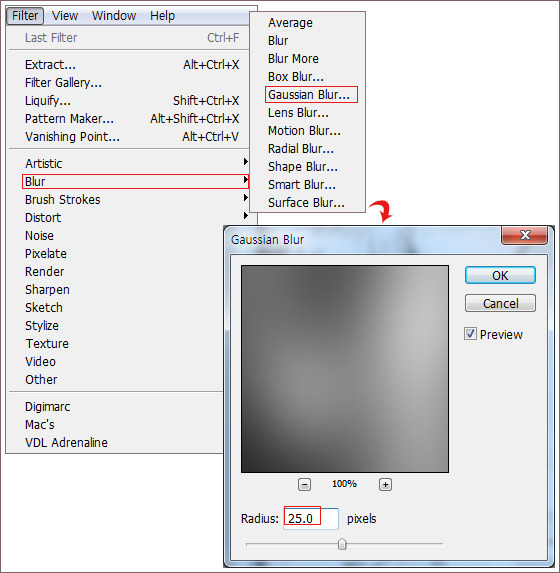
Task: Open Vanishing Point... filter
Action: coord(132,136)
